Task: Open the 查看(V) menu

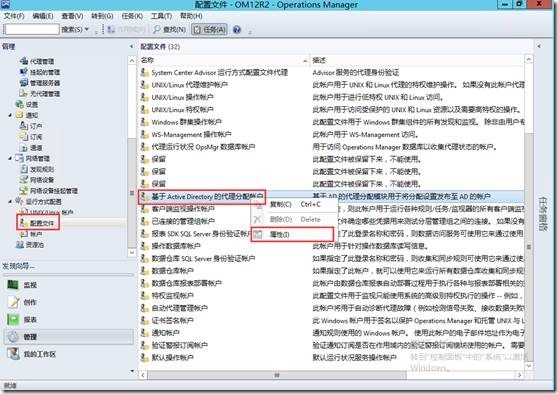Action: click(x=72, y=16)
